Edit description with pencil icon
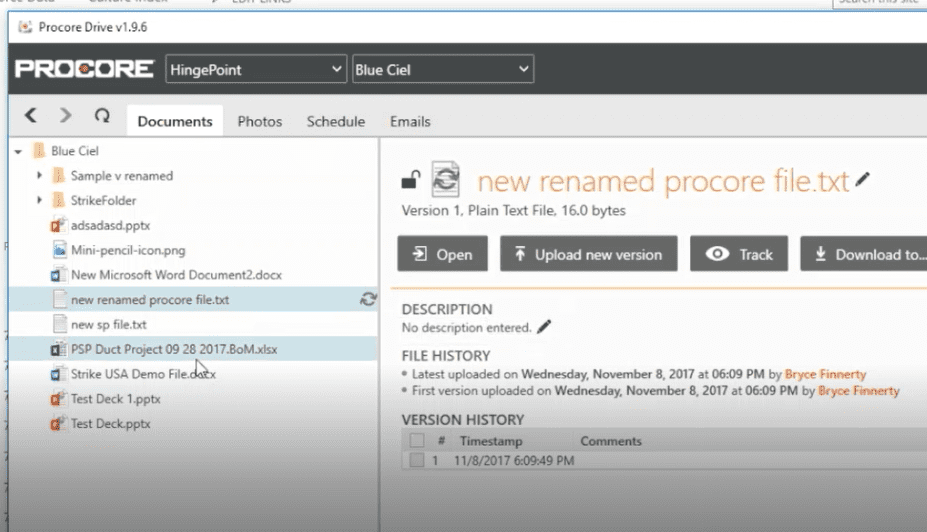 (544, 327)
